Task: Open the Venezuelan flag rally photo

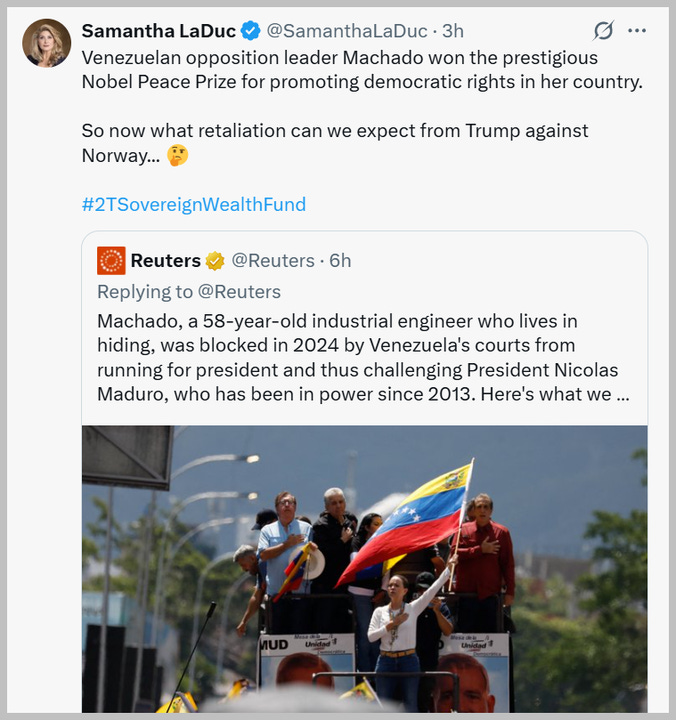Action: click(365, 568)
